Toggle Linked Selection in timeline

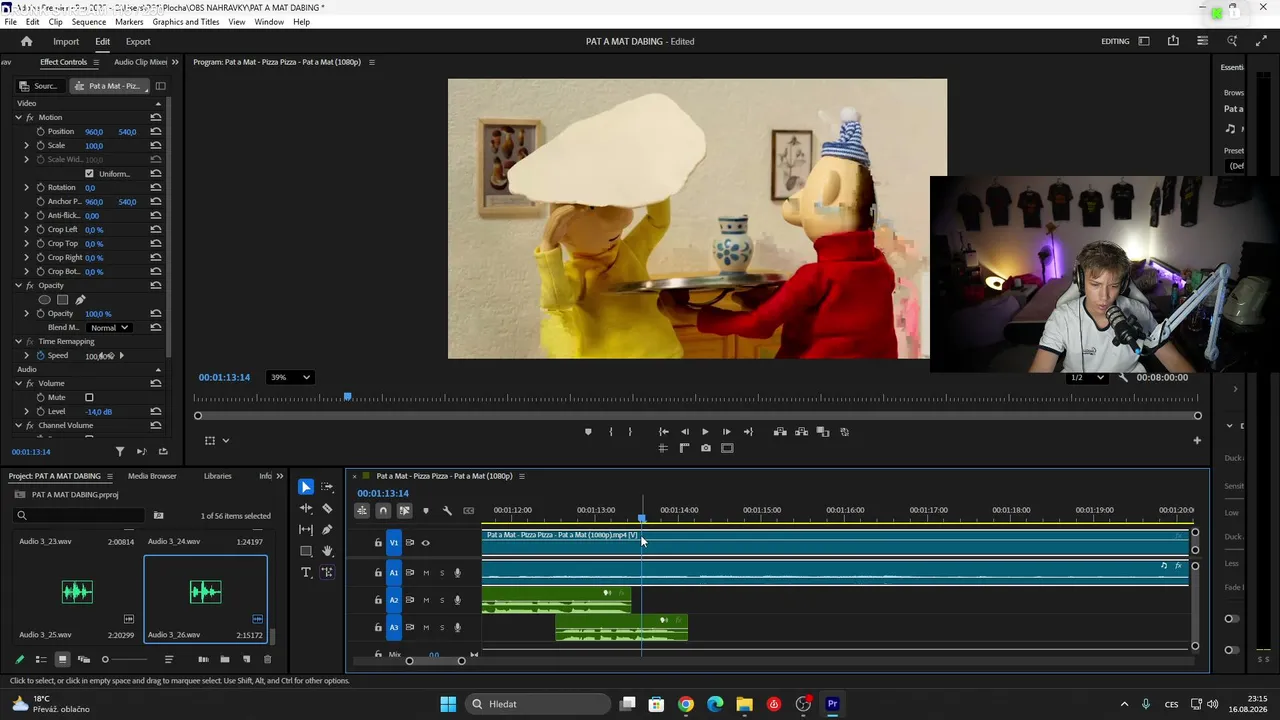404,511
